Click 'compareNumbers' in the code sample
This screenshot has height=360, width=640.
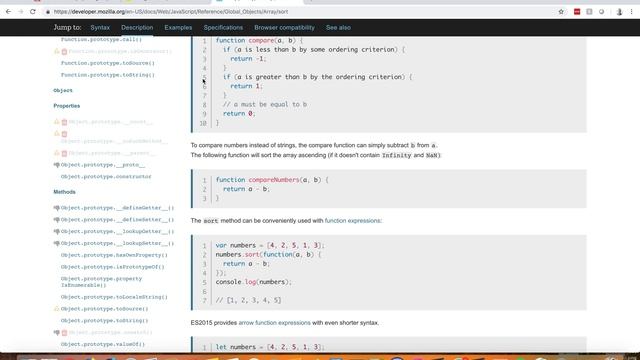click(x=274, y=180)
